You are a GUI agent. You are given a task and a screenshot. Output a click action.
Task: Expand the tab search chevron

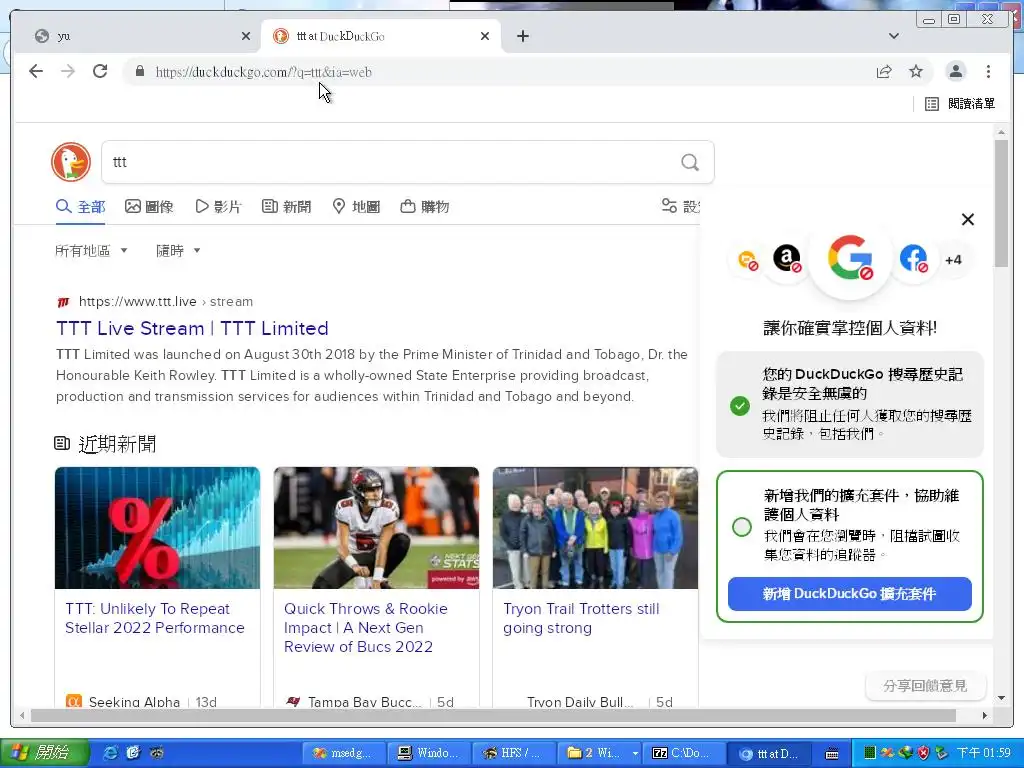[893, 36]
